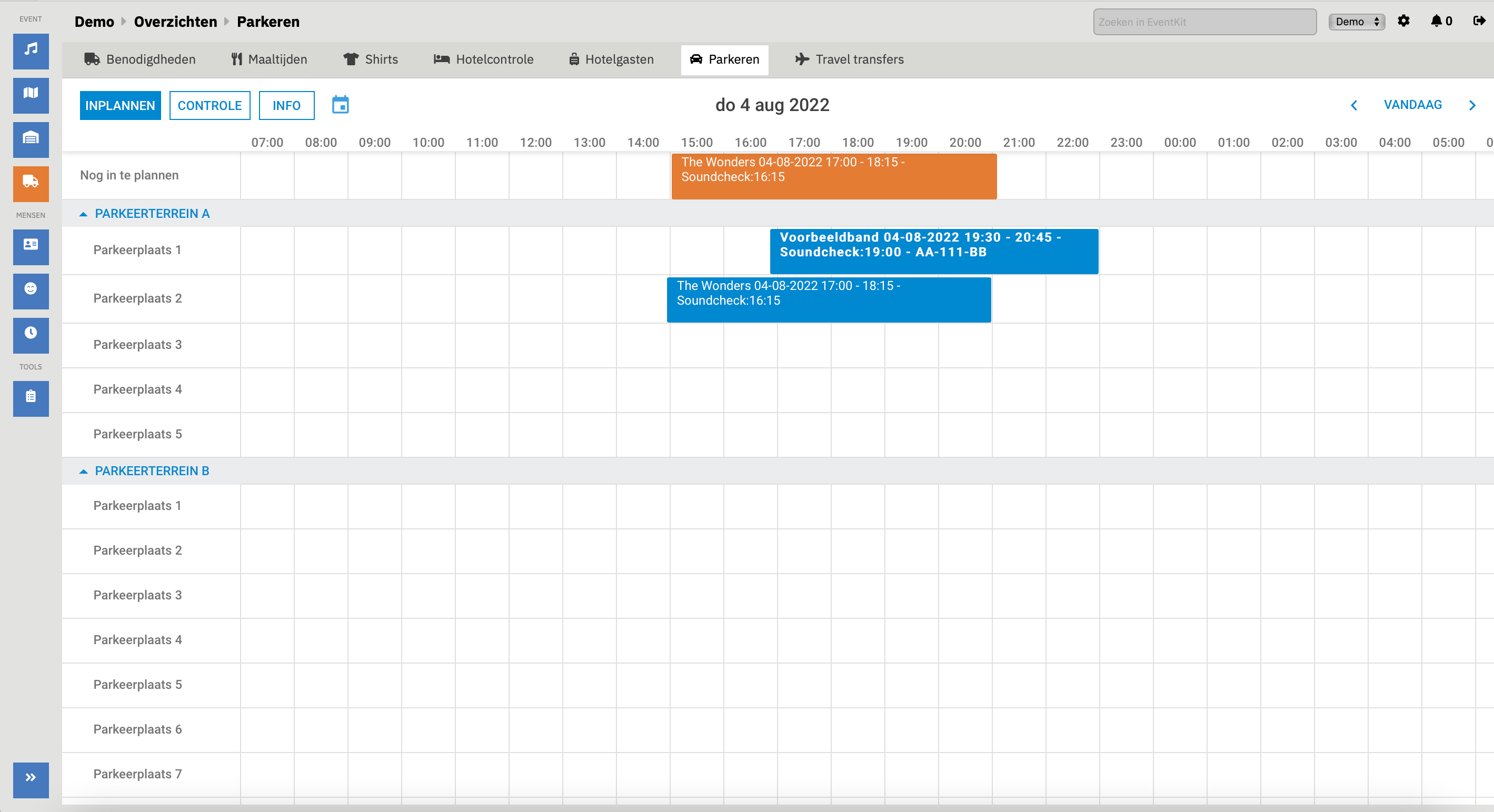This screenshot has height=812, width=1494.
Task: Open the Demo event selector dropdown
Action: tap(1357, 22)
